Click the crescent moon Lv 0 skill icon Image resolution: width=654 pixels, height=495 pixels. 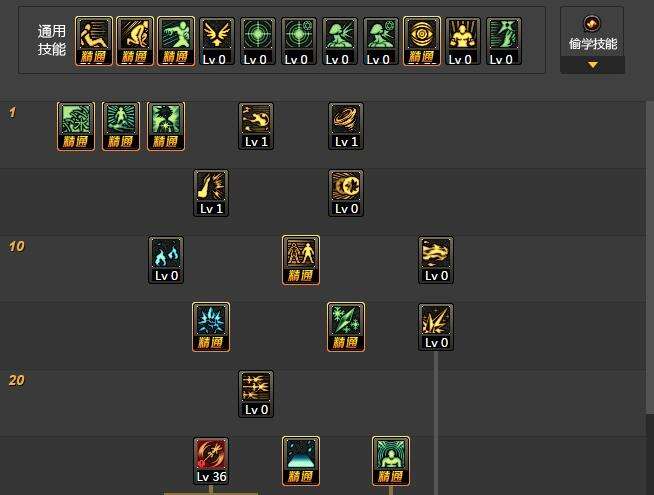pos(346,193)
